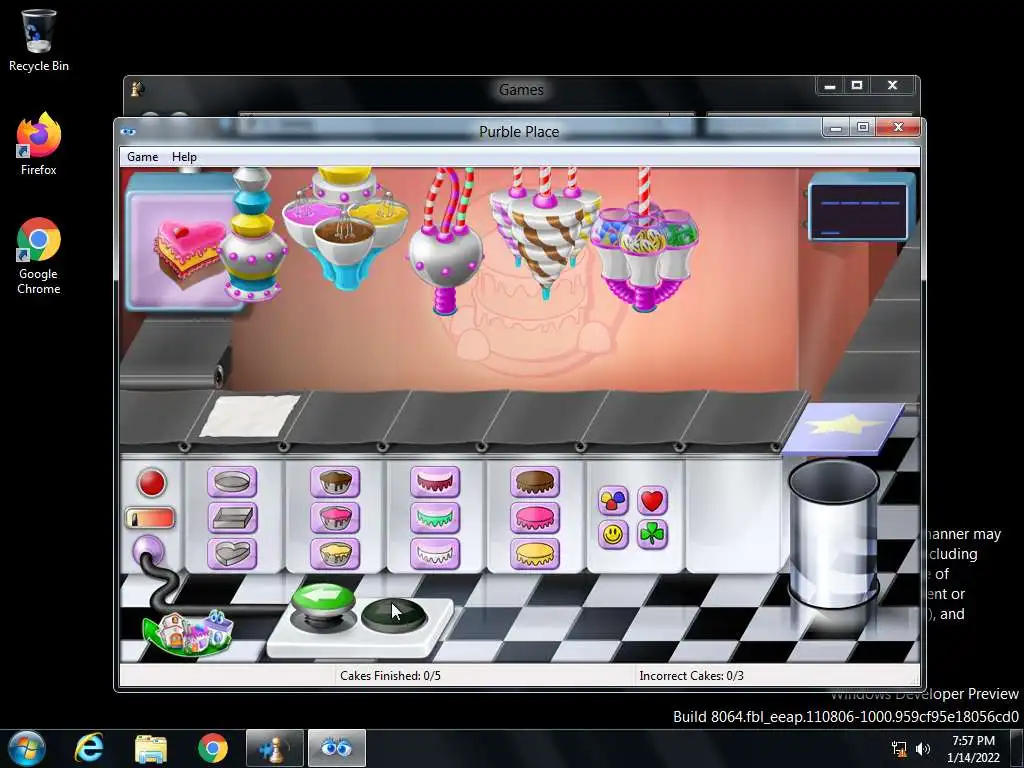
Task: Pick the white icing drip button
Action: tap(435, 554)
